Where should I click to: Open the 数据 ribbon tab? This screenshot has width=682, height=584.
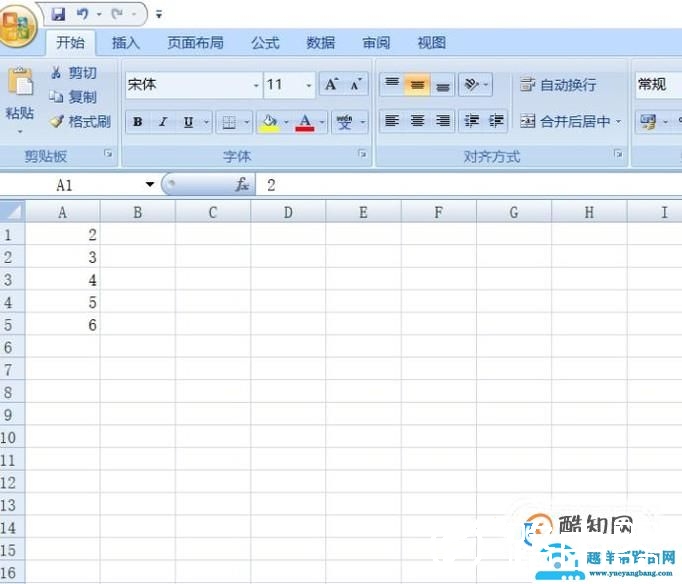point(321,43)
